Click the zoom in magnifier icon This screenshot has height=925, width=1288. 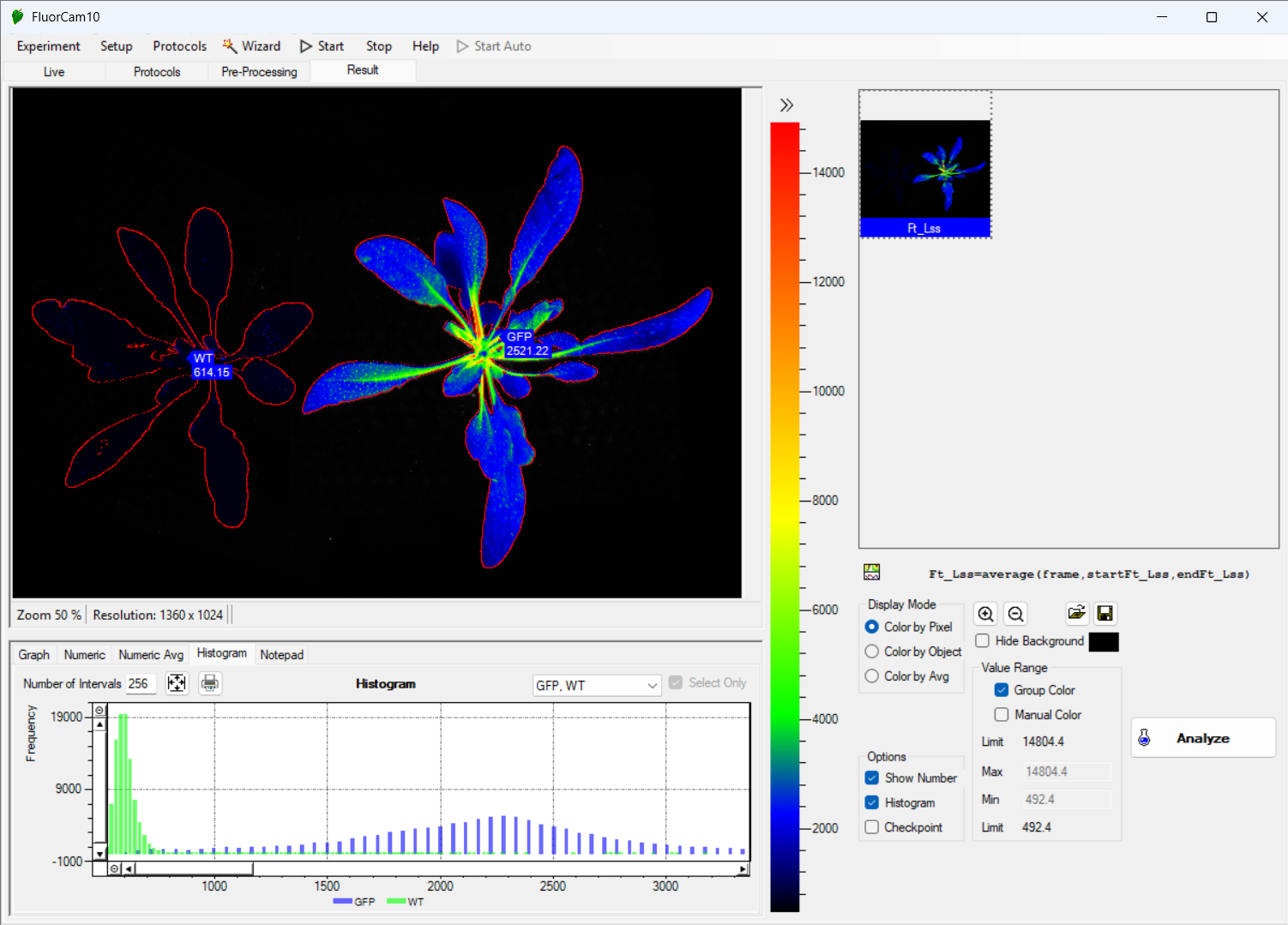986,614
